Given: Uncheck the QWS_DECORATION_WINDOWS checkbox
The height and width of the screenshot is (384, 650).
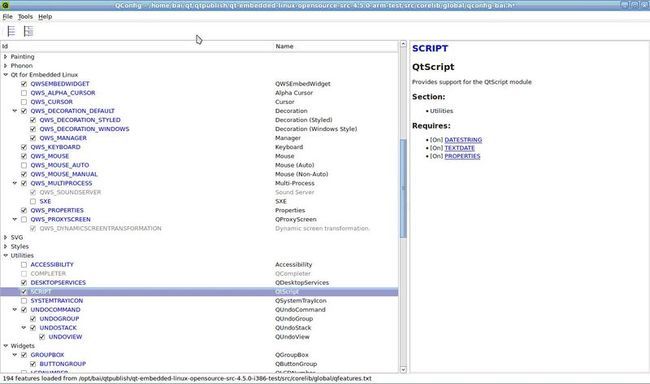Looking at the screenshot, I should [x=33, y=129].
